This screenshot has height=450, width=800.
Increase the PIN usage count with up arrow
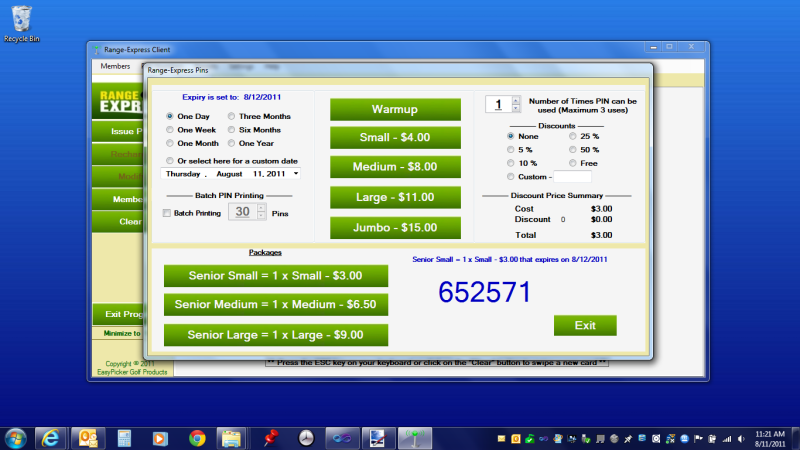[515, 99]
